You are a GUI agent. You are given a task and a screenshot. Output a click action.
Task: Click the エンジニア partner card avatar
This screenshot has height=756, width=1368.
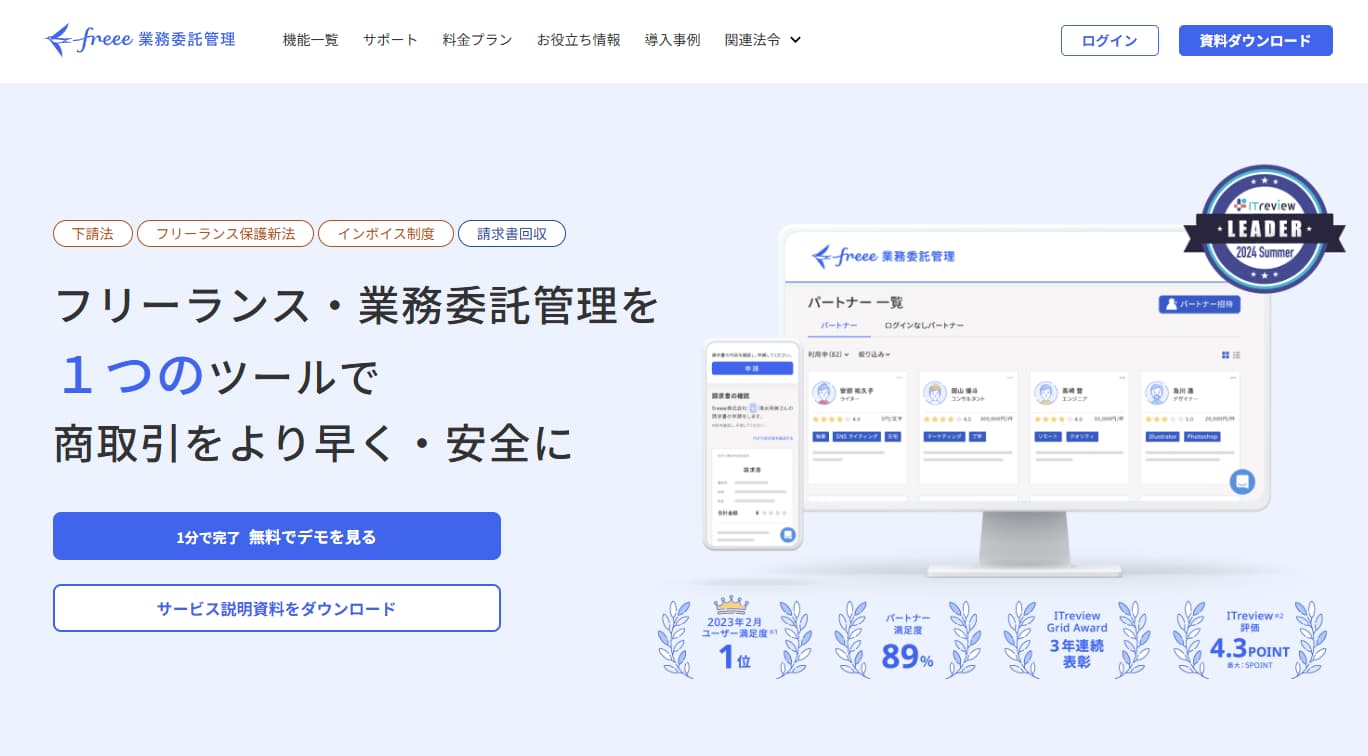click(x=1046, y=393)
